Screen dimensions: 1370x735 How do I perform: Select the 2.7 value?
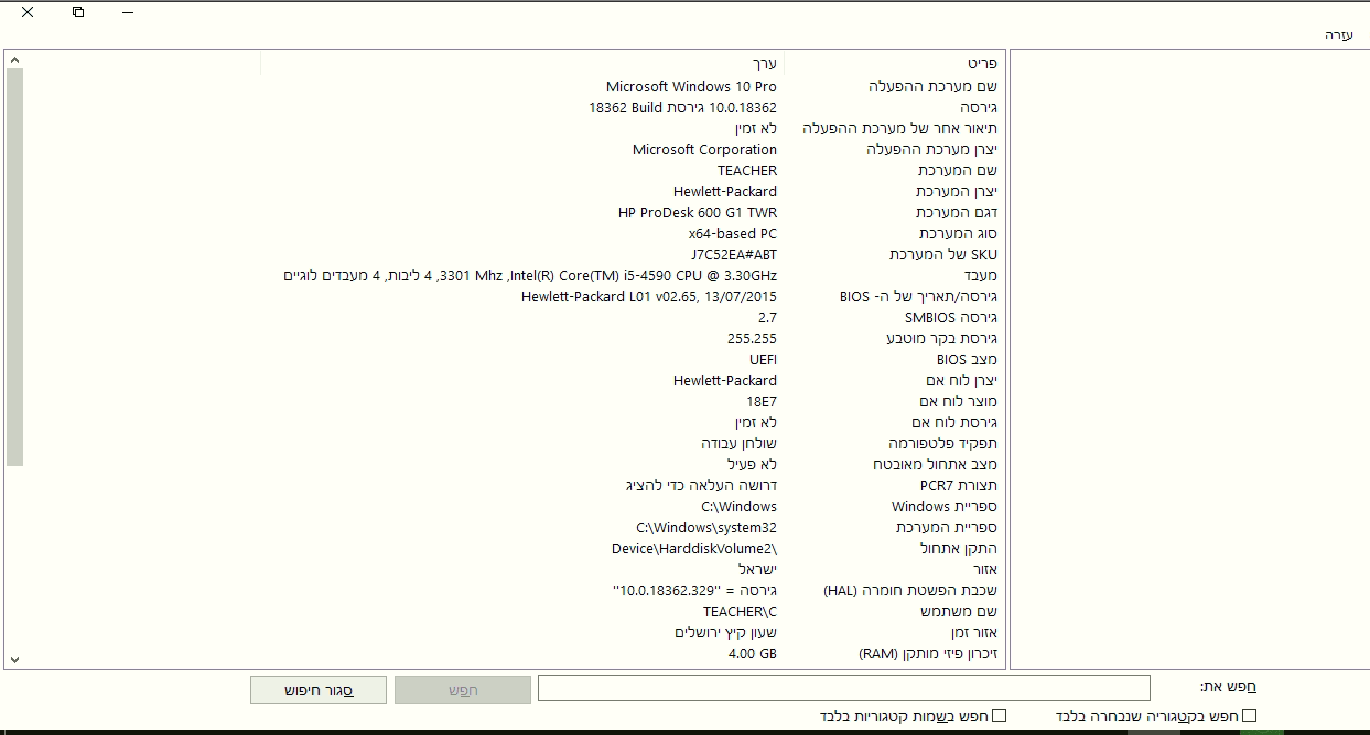click(767, 318)
